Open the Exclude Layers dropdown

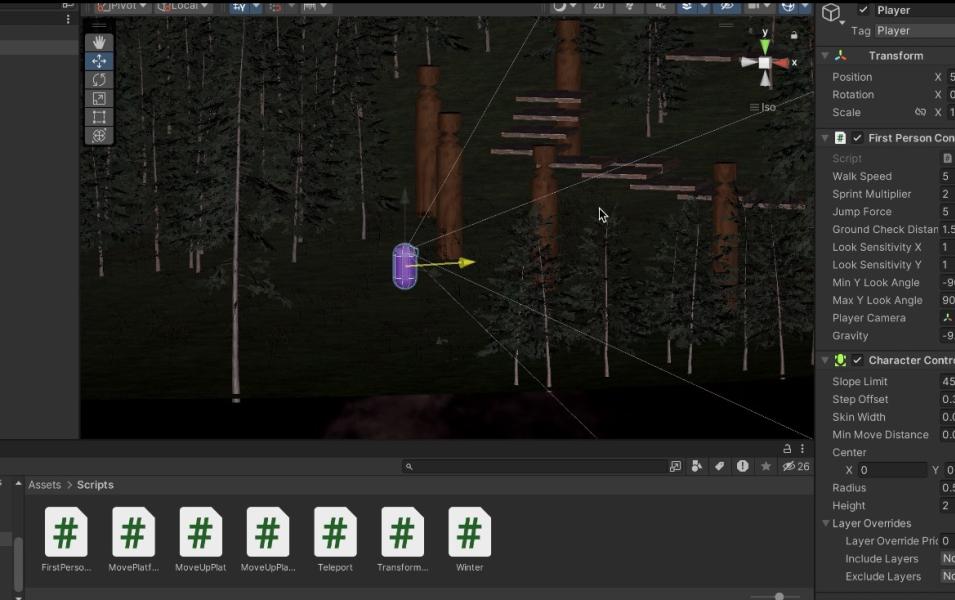pos(948,576)
